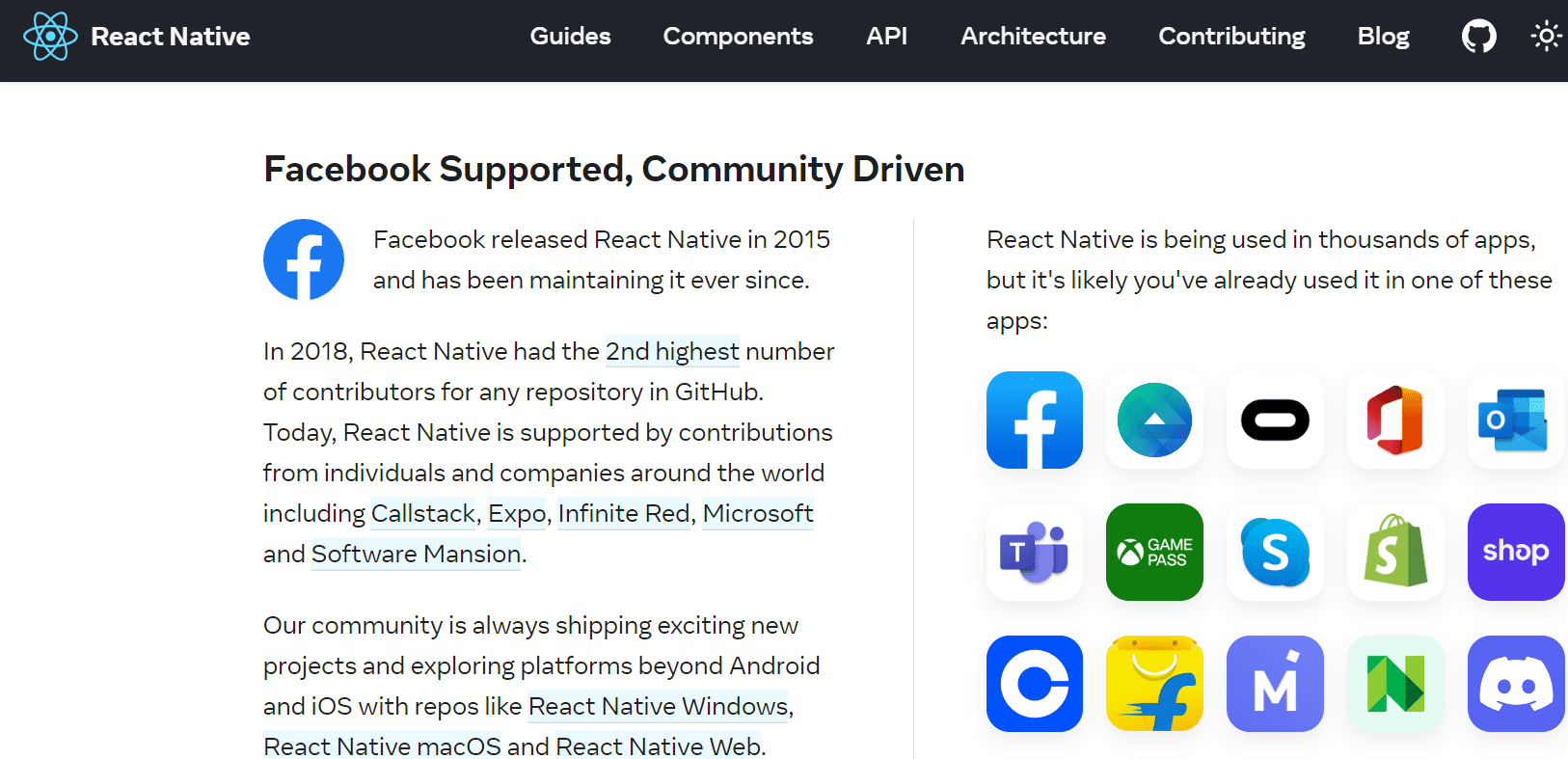Open the API navigation item

886,37
